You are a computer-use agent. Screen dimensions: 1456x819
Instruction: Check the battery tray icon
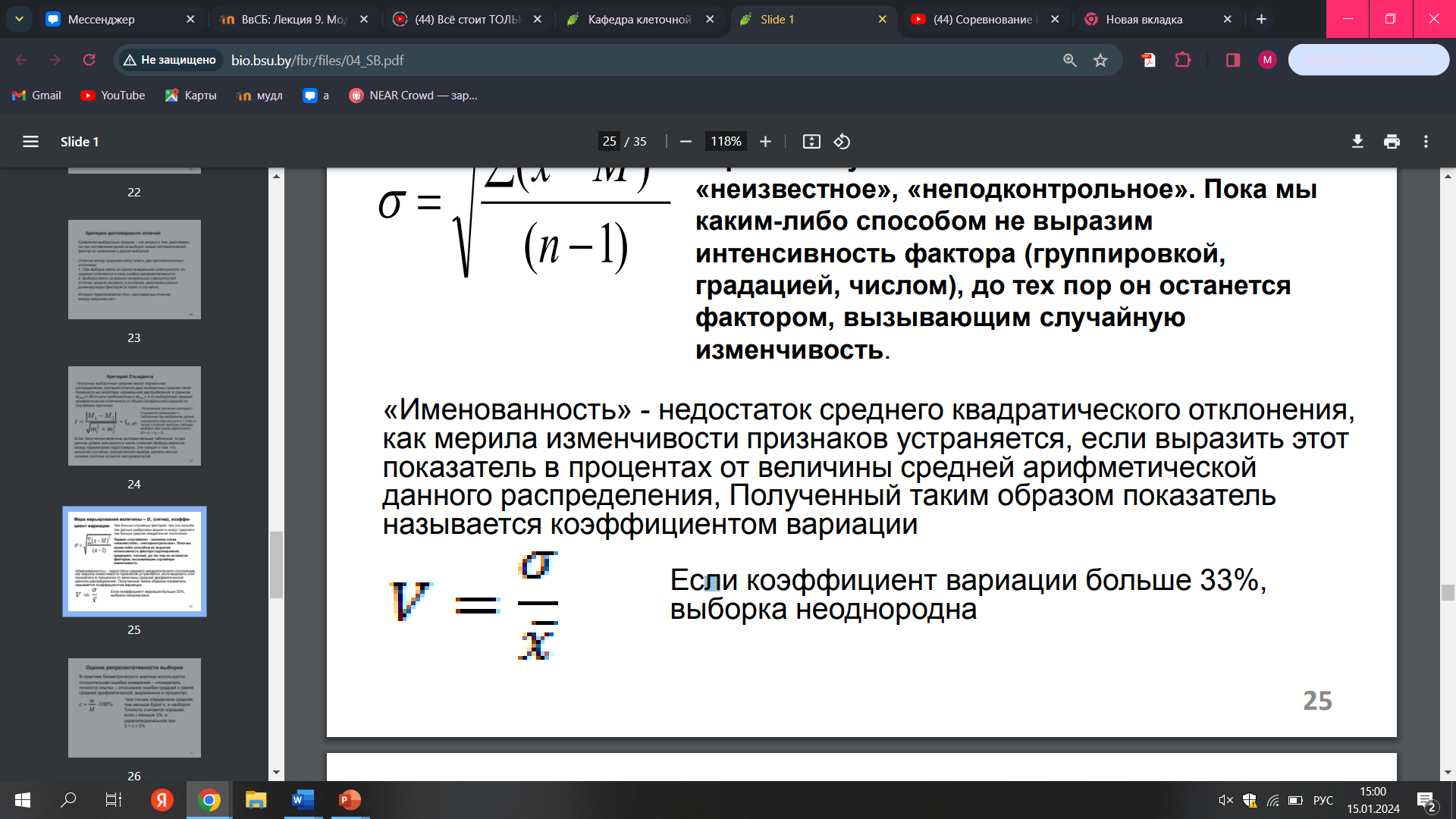(x=1296, y=800)
